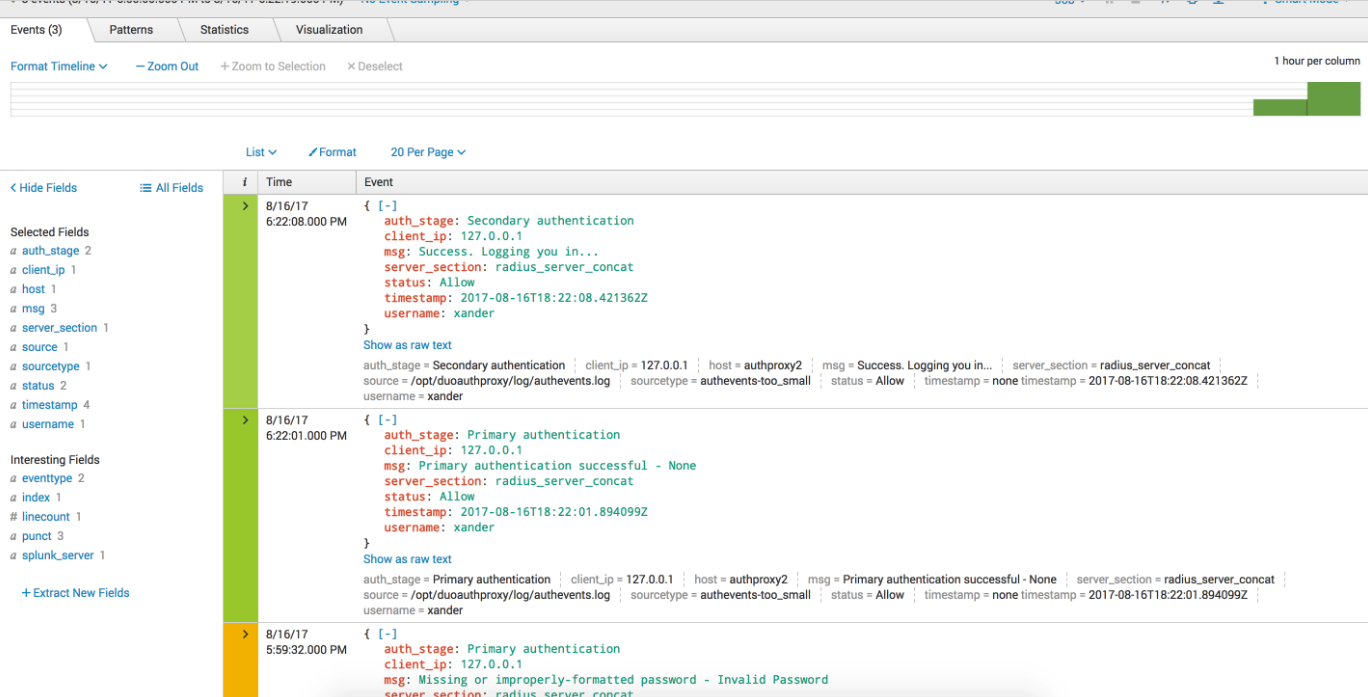Share the search job
The width and height of the screenshot is (1368, 697).
click(x=1163, y=2)
